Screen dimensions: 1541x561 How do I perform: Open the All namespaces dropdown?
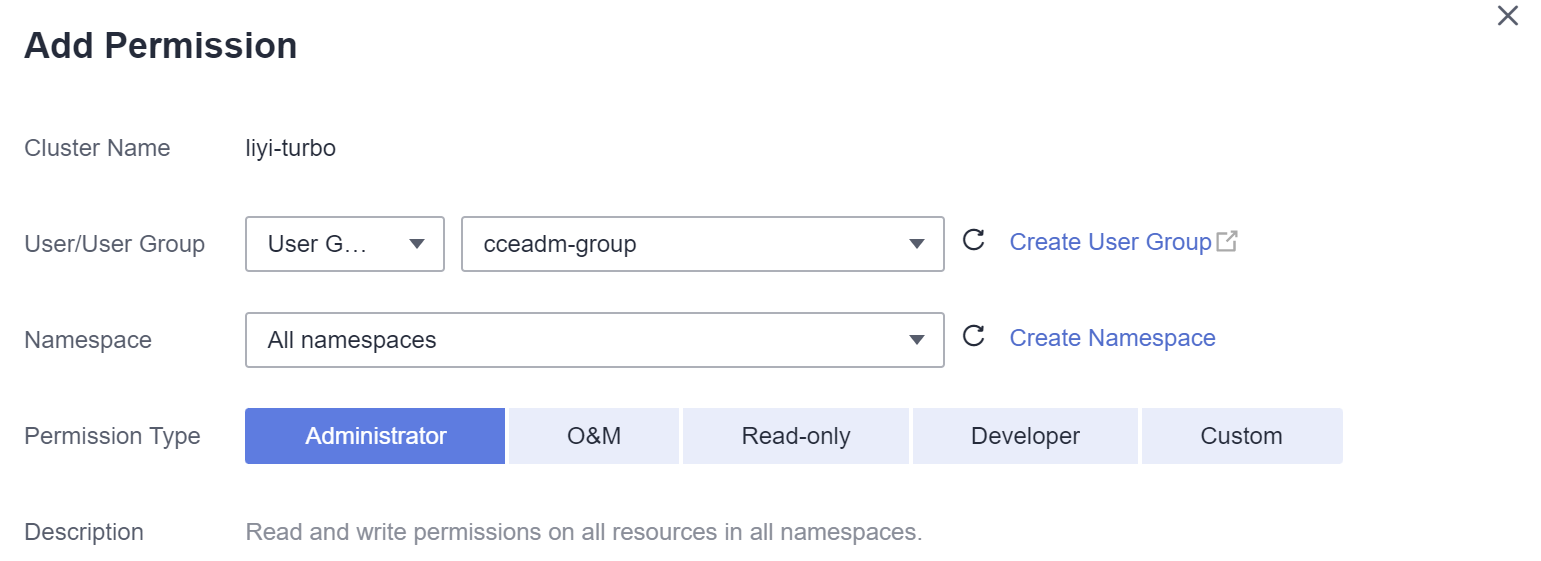pyautogui.click(x=595, y=340)
